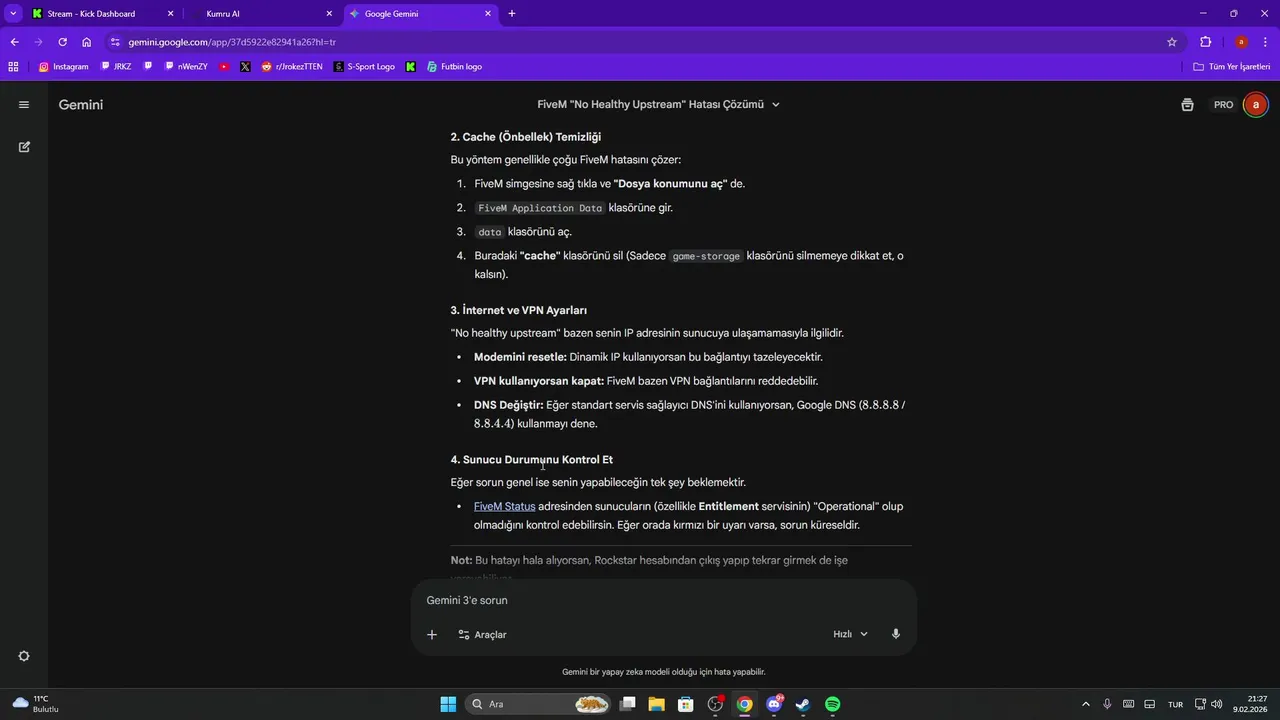This screenshot has height=720, width=1280.
Task: Open the Chrome tab search dropdown
Action: 13,13
